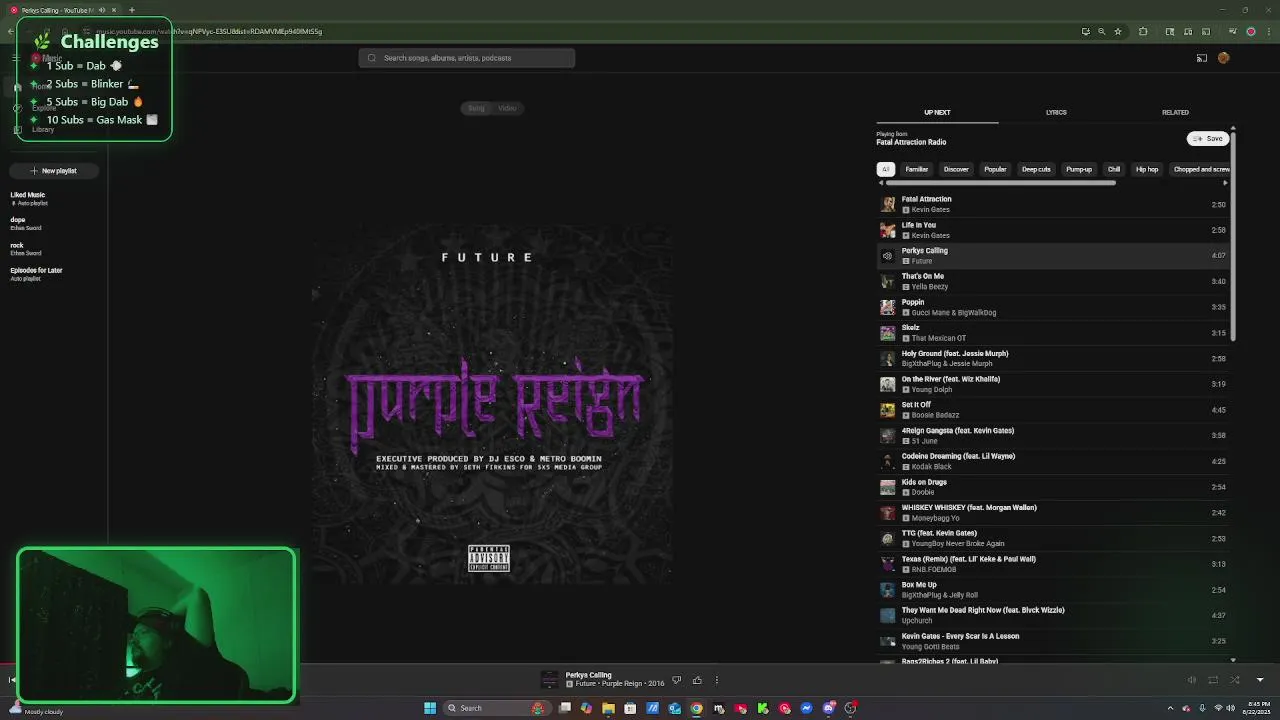Viewport: 1280px width, 720px height.
Task: Switch to the LYRICS tab
Action: (1056, 112)
